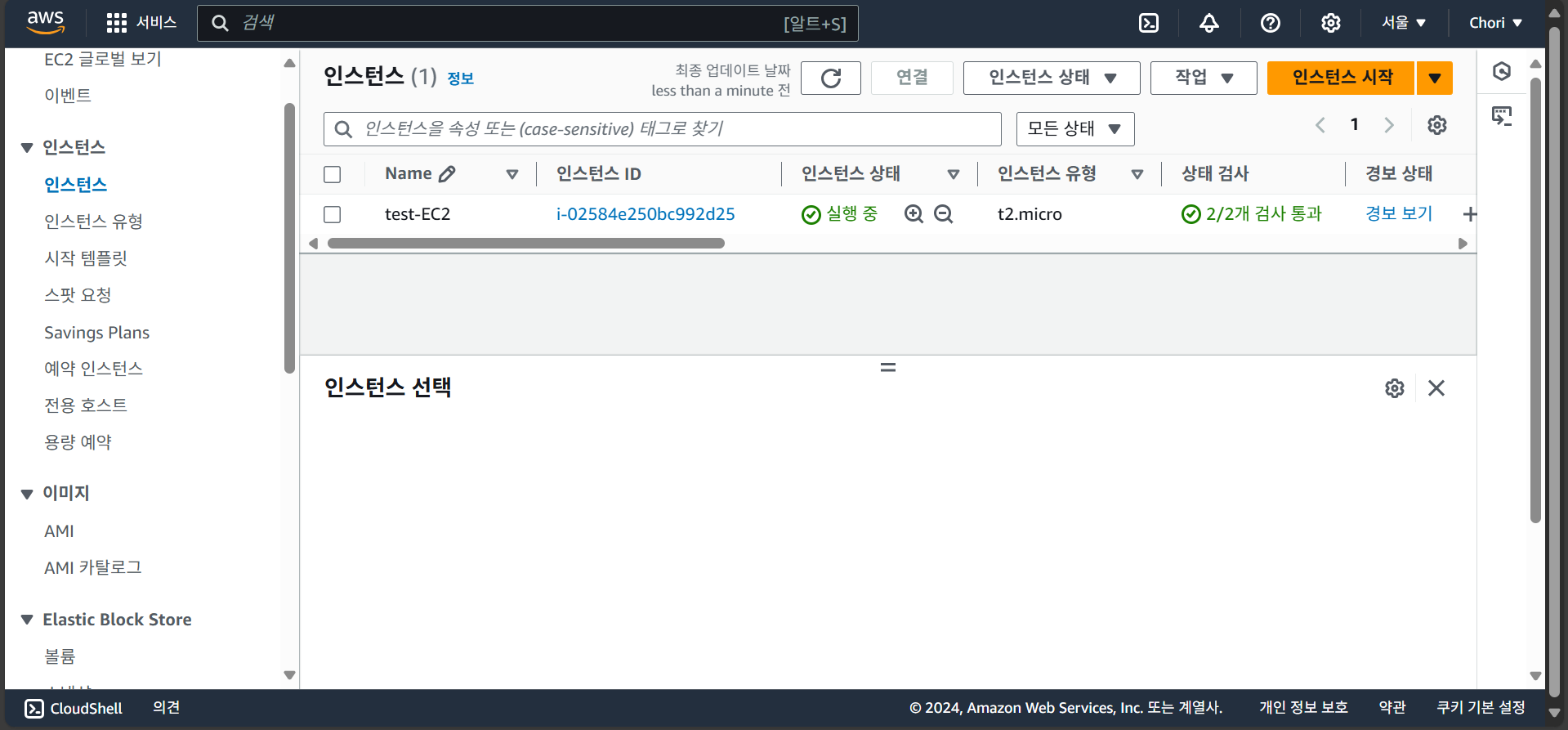Open 스팟 요청 in sidebar

[x=78, y=295]
